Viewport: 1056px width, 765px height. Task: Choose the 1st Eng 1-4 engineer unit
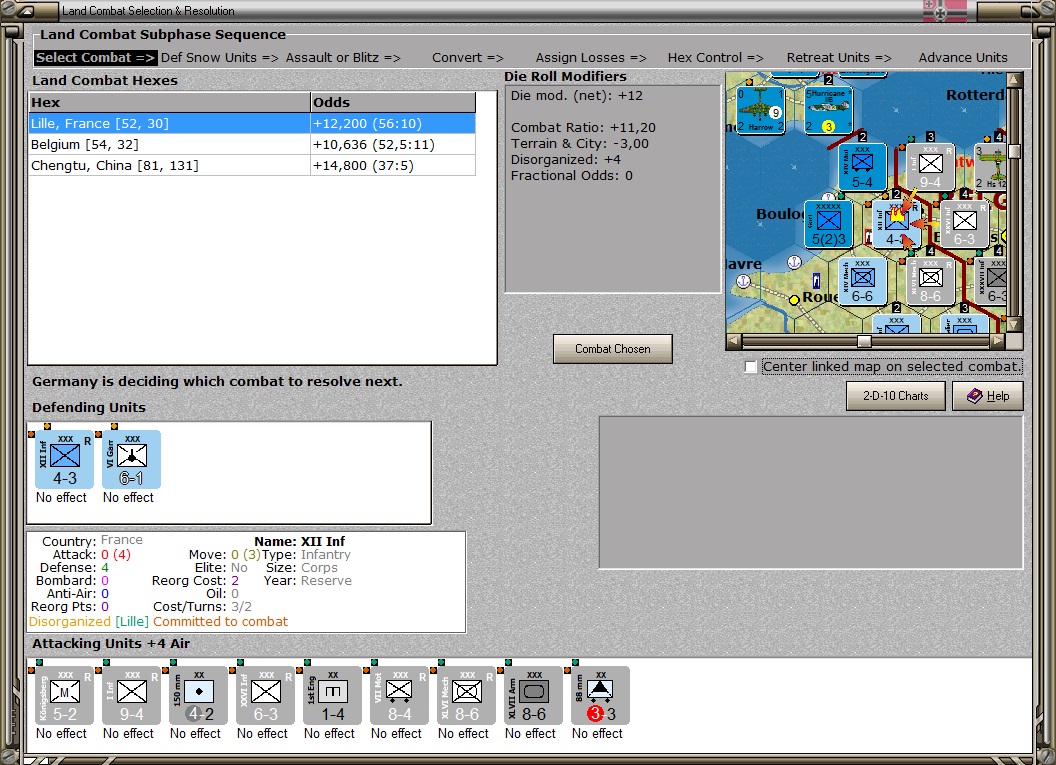point(333,696)
